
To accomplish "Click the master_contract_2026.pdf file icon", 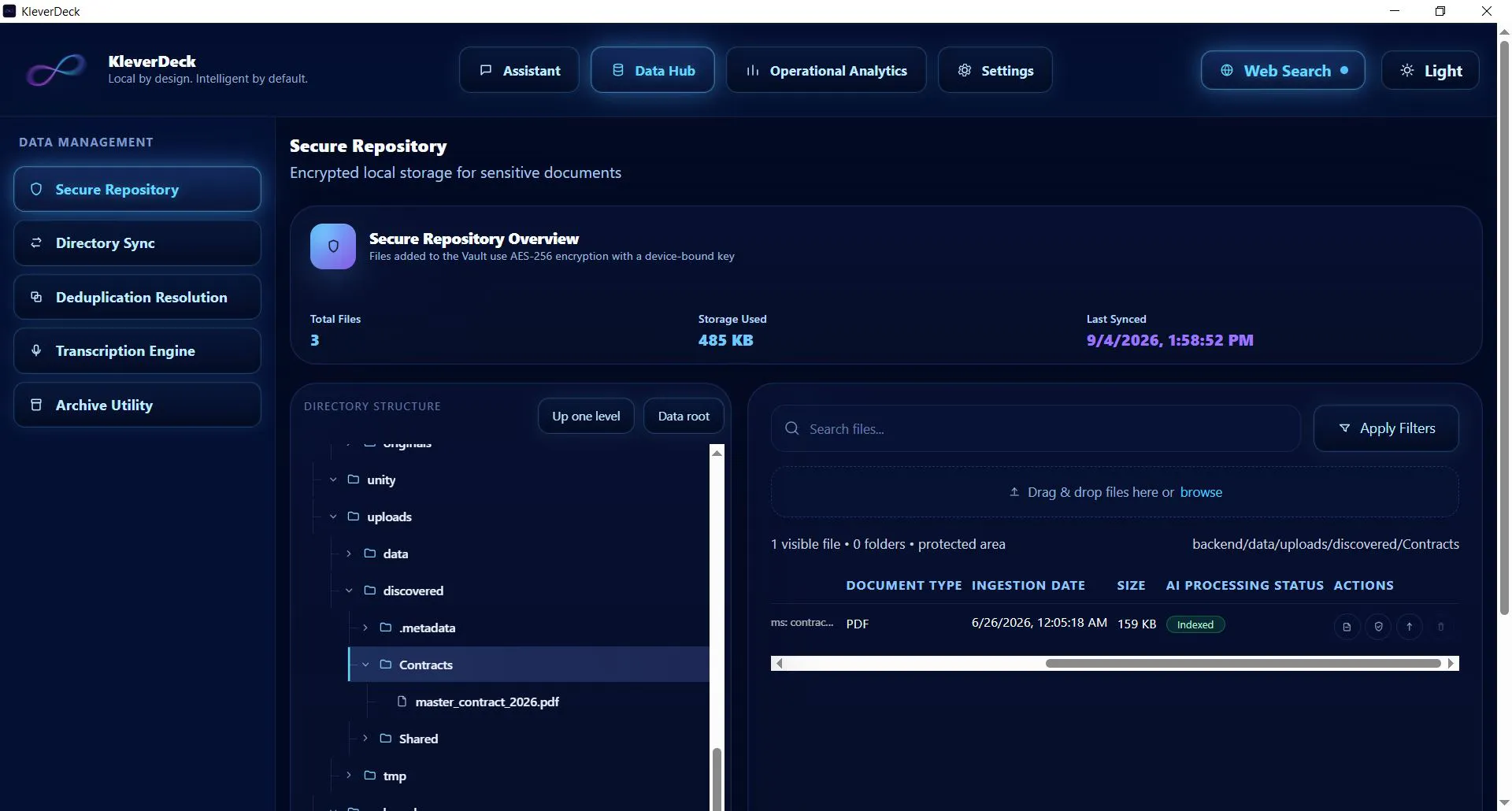I will click(x=402, y=702).
